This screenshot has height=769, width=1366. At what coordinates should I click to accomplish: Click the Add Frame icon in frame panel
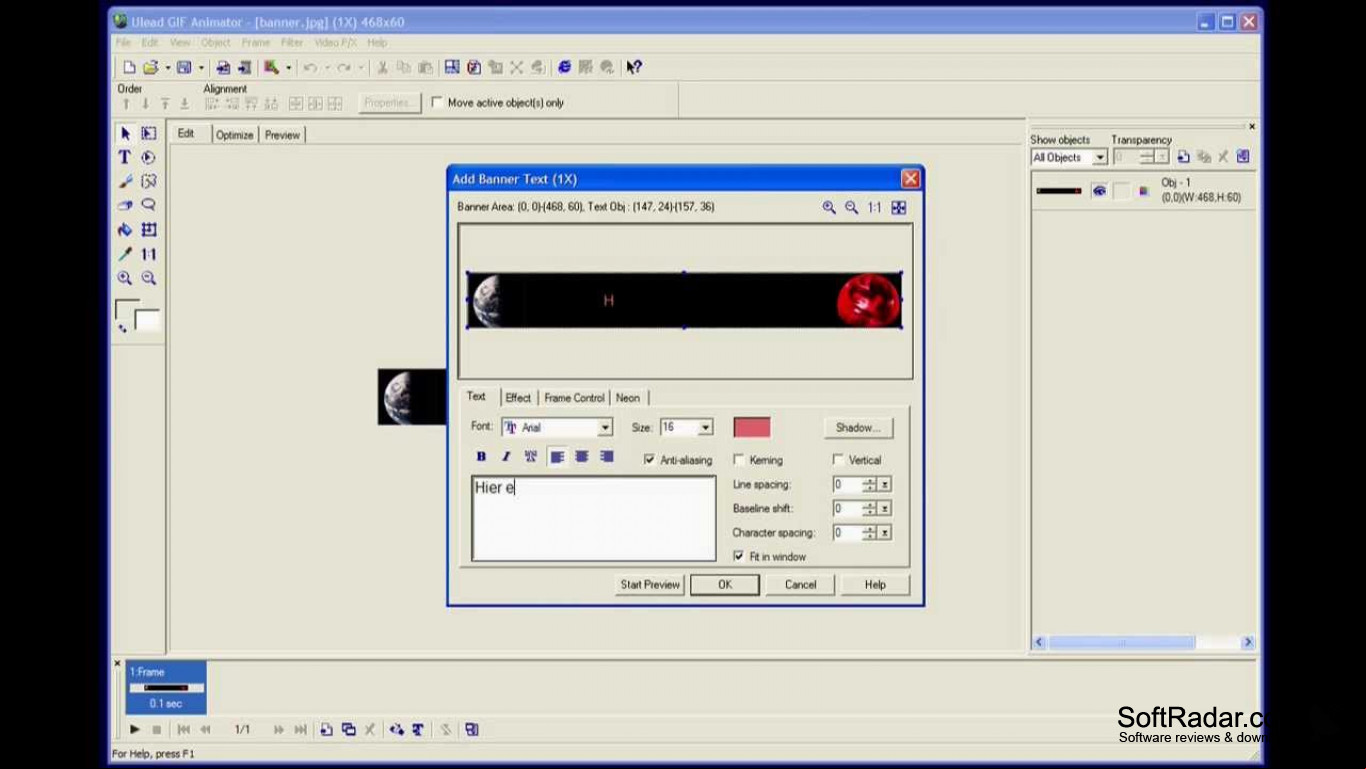pyautogui.click(x=326, y=730)
